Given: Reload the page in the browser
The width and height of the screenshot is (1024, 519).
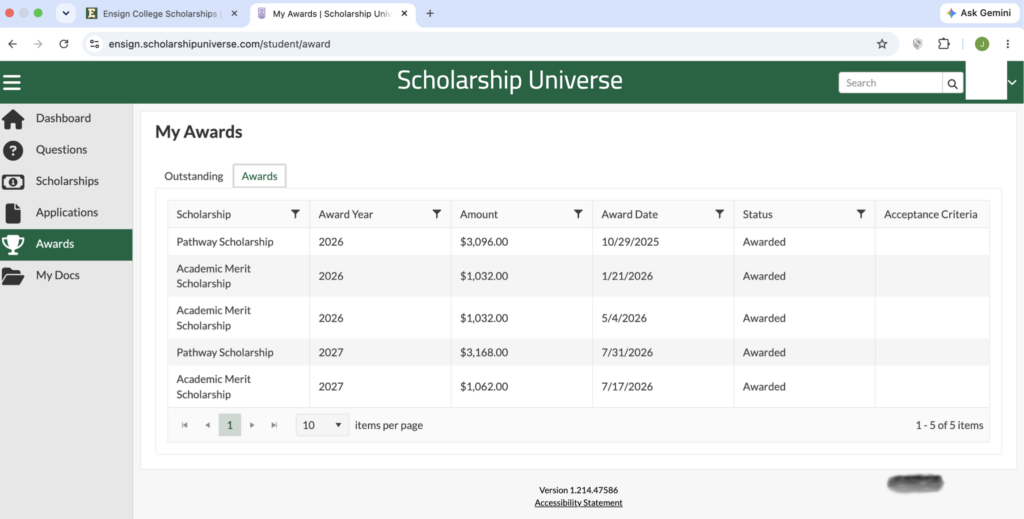Looking at the screenshot, I should [x=63, y=44].
